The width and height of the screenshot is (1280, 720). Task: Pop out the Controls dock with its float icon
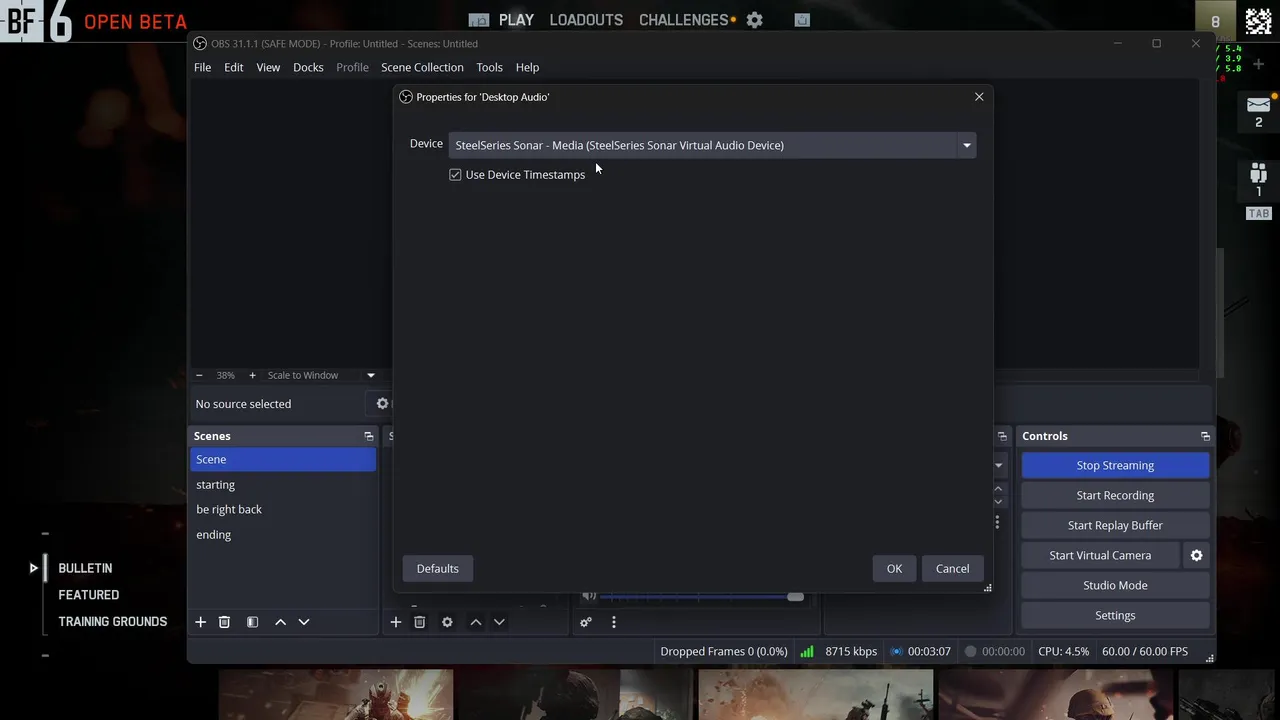coord(1205,436)
